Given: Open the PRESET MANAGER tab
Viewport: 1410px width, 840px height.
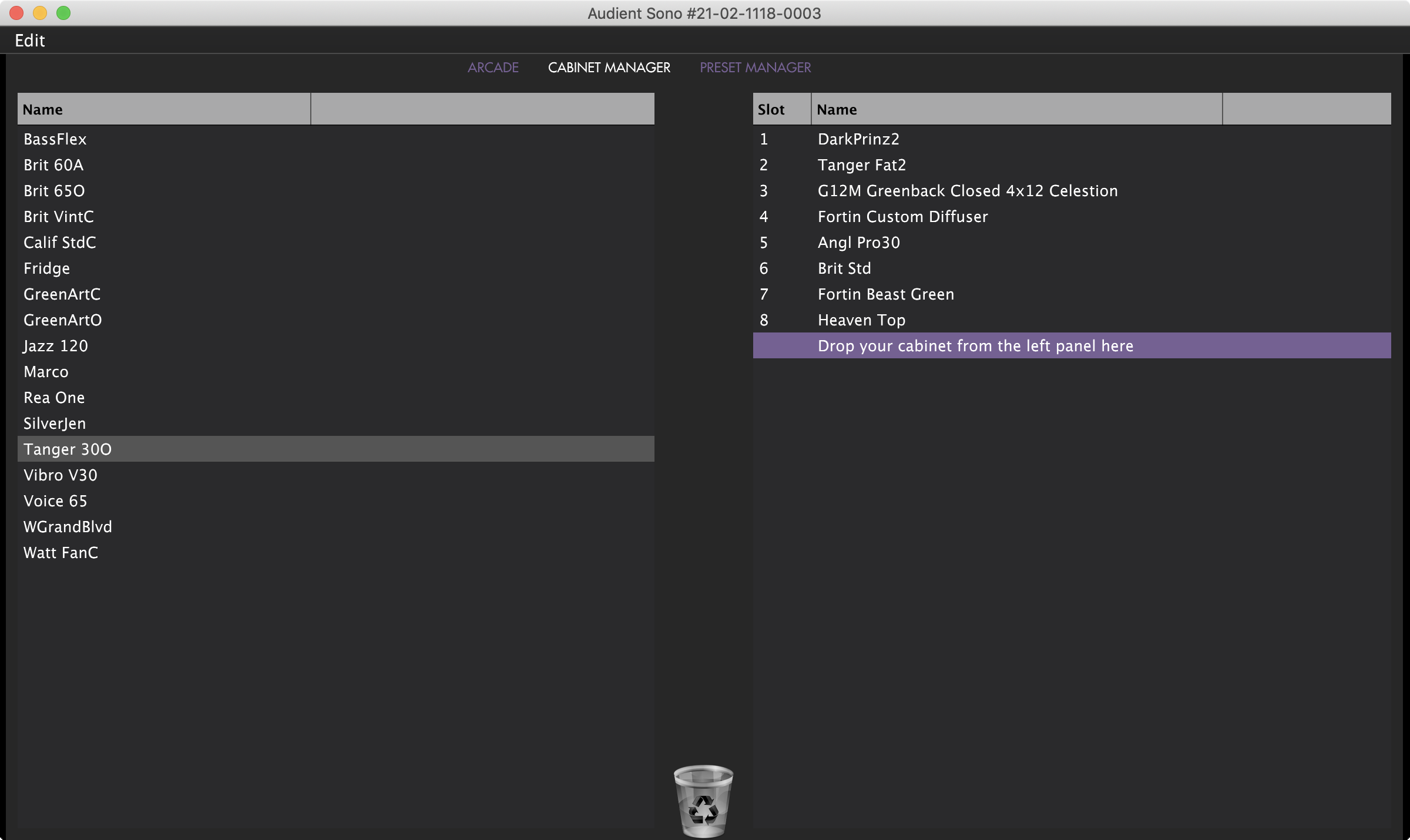Looking at the screenshot, I should [756, 68].
